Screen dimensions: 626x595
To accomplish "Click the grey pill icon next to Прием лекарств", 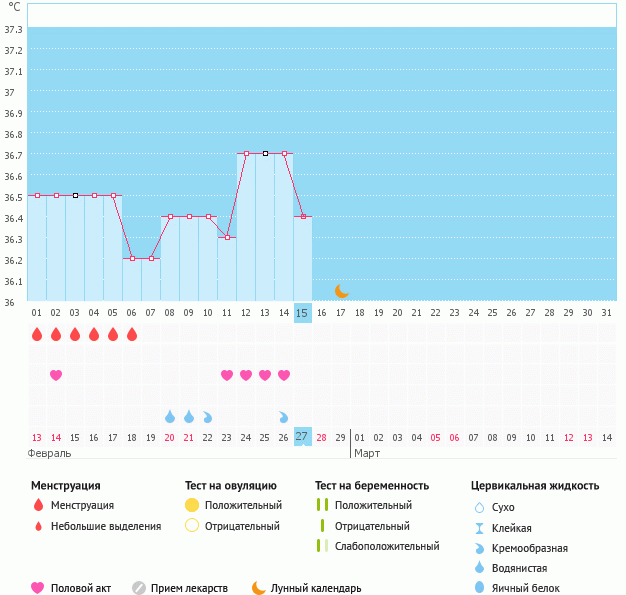I will pyautogui.click(x=139, y=588).
